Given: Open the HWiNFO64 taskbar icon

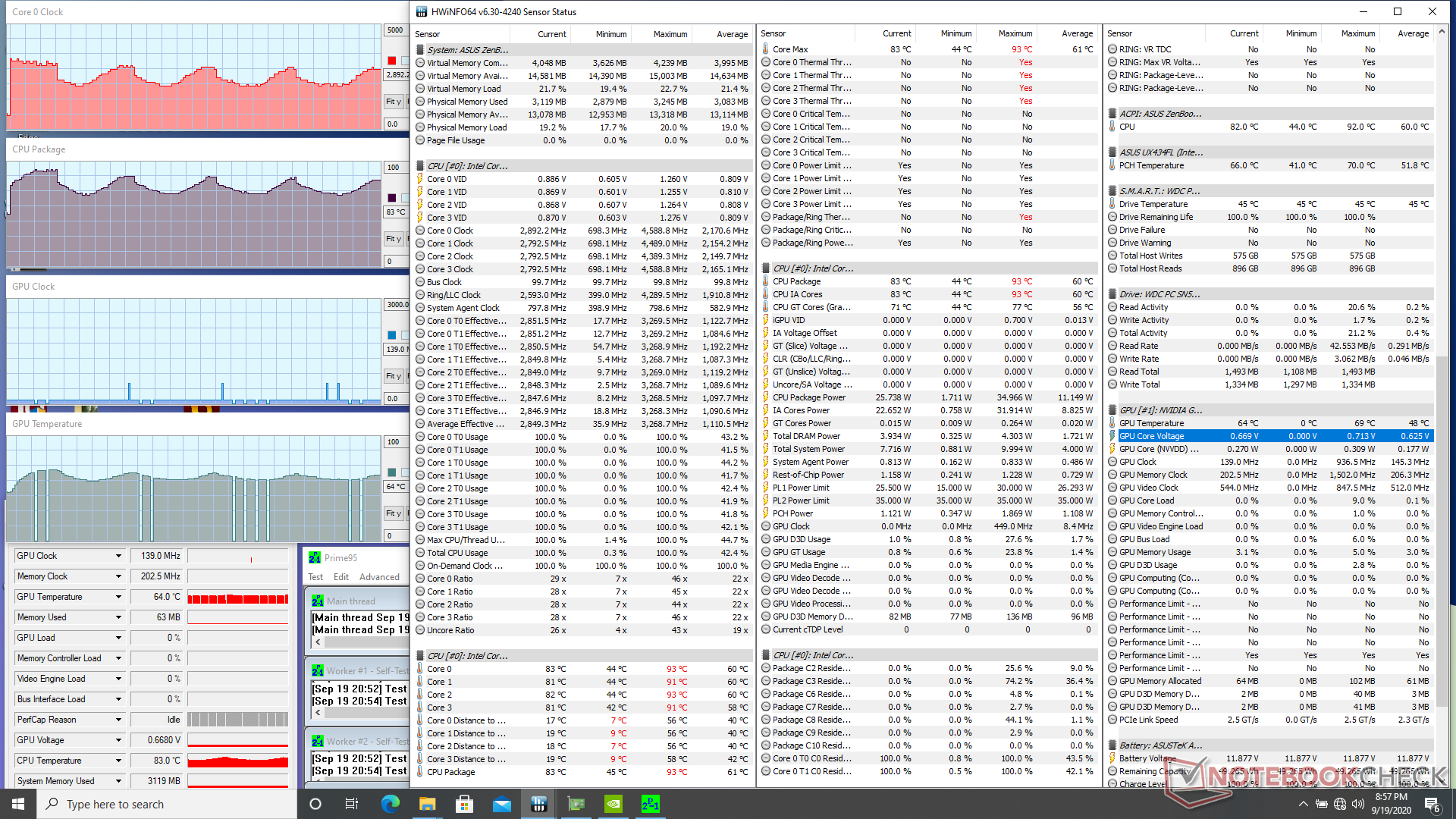Looking at the screenshot, I should click(x=539, y=804).
